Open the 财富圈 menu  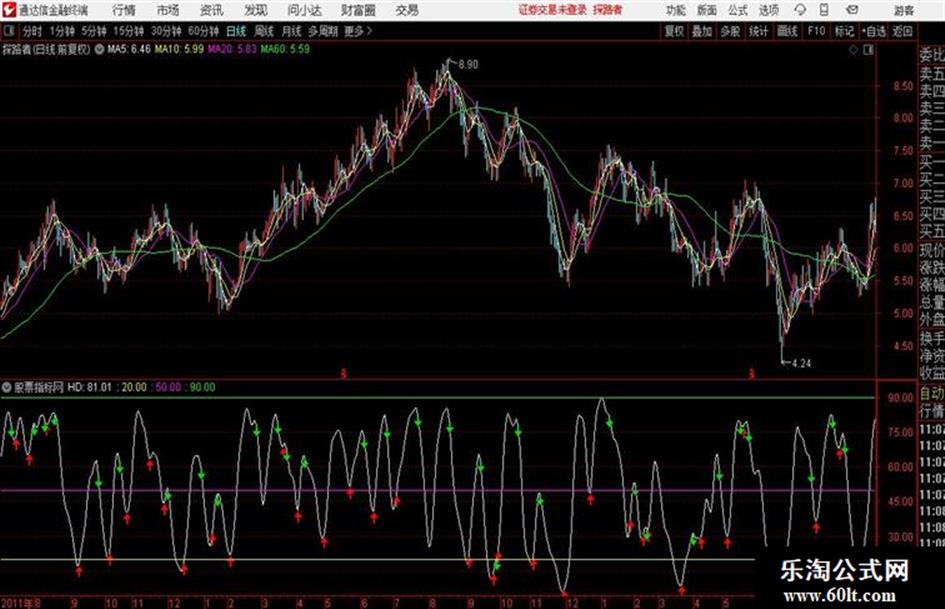click(x=358, y=10)
